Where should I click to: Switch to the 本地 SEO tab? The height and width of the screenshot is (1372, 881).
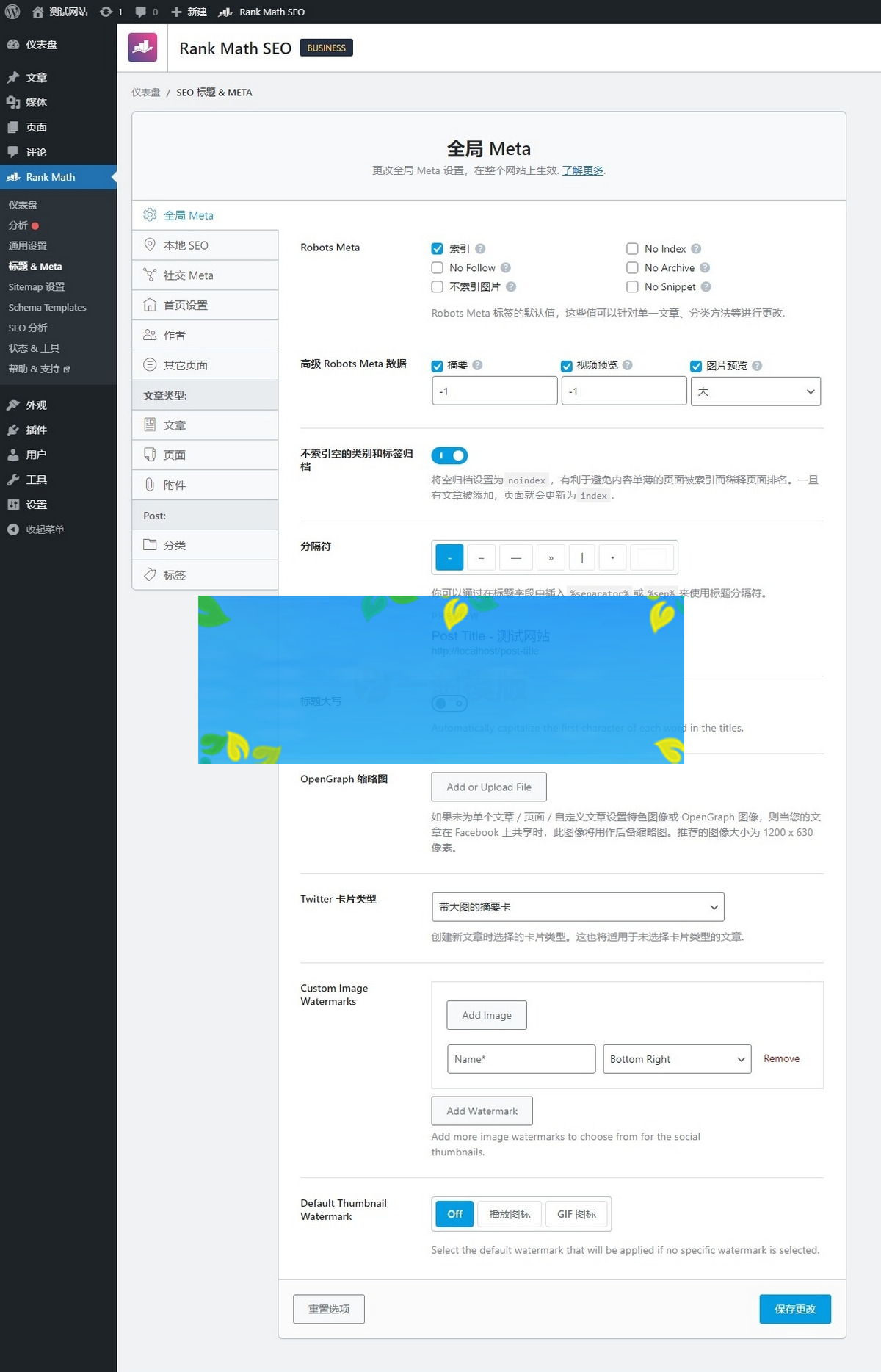coord(186,245)
